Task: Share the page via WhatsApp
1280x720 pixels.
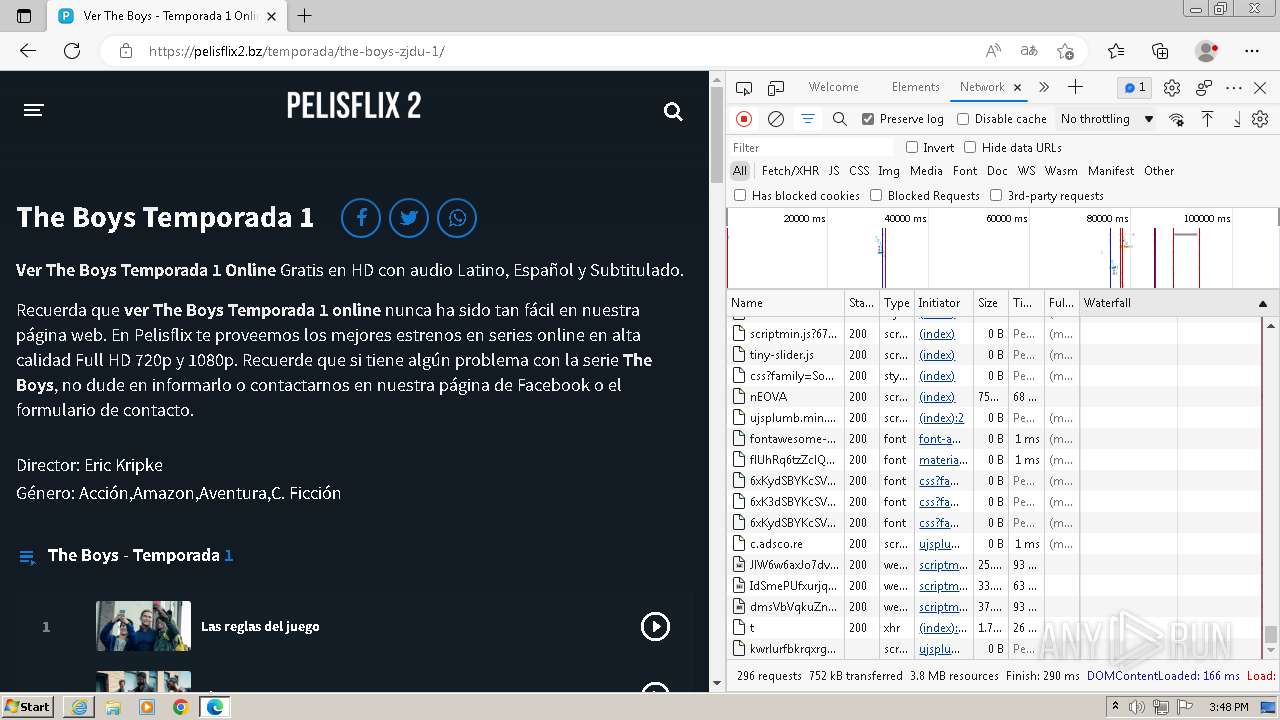Action: [457, 218]
